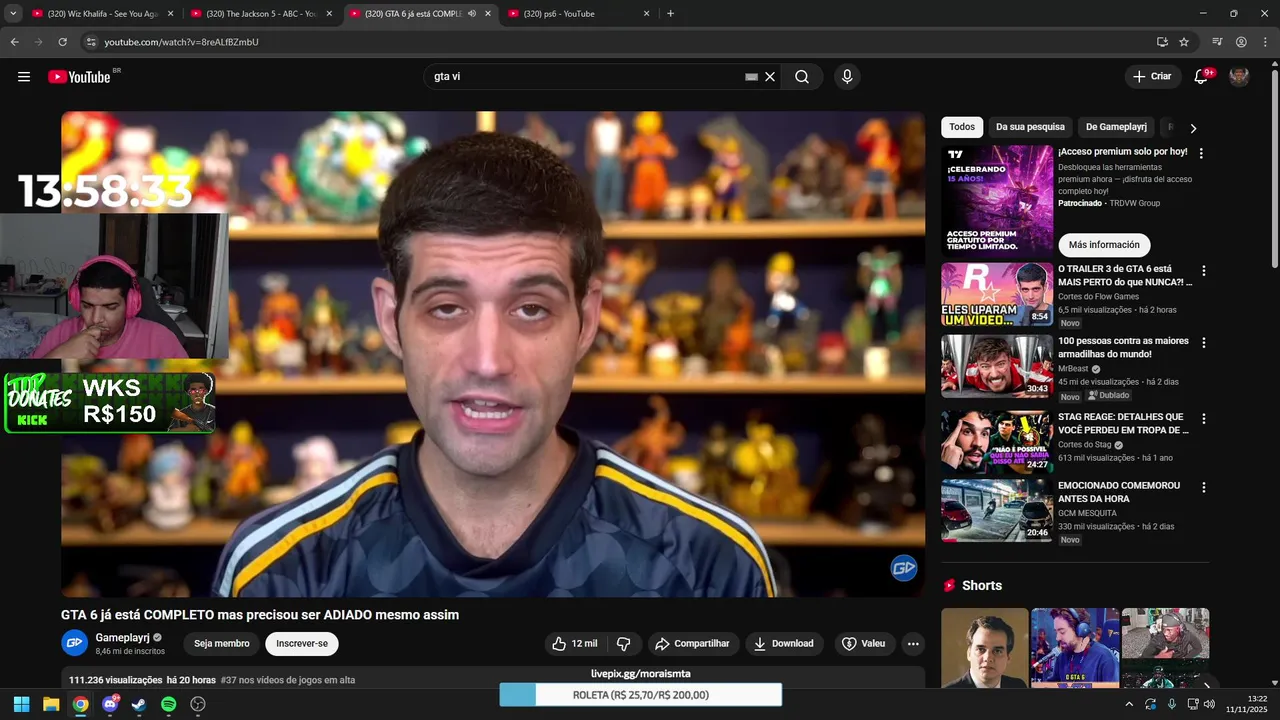Open options for EMOCIONADO COMEMOROU video
The image size is (1280, 720).
coord(1204,488)
